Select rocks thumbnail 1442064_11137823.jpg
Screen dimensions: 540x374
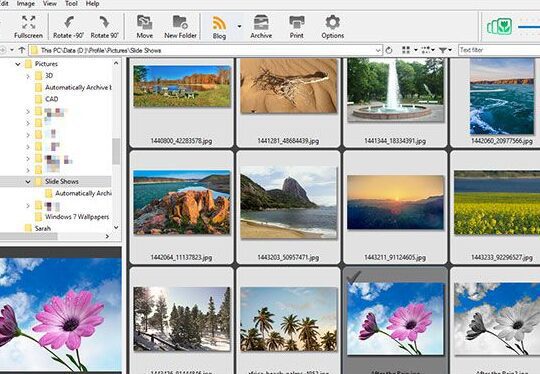tap(182, 202)
